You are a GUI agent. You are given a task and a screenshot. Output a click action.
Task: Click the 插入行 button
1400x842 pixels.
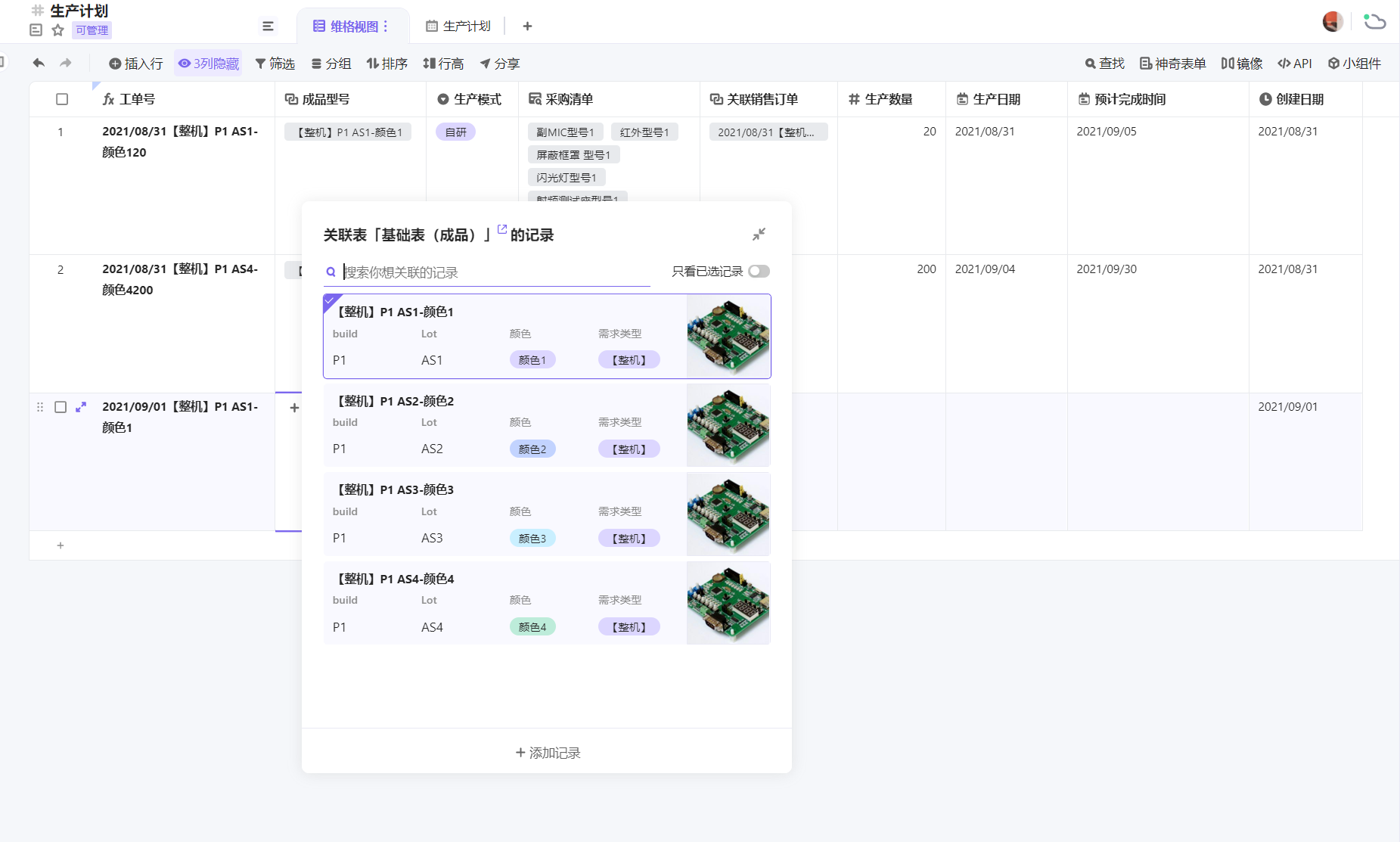(135, 64)
